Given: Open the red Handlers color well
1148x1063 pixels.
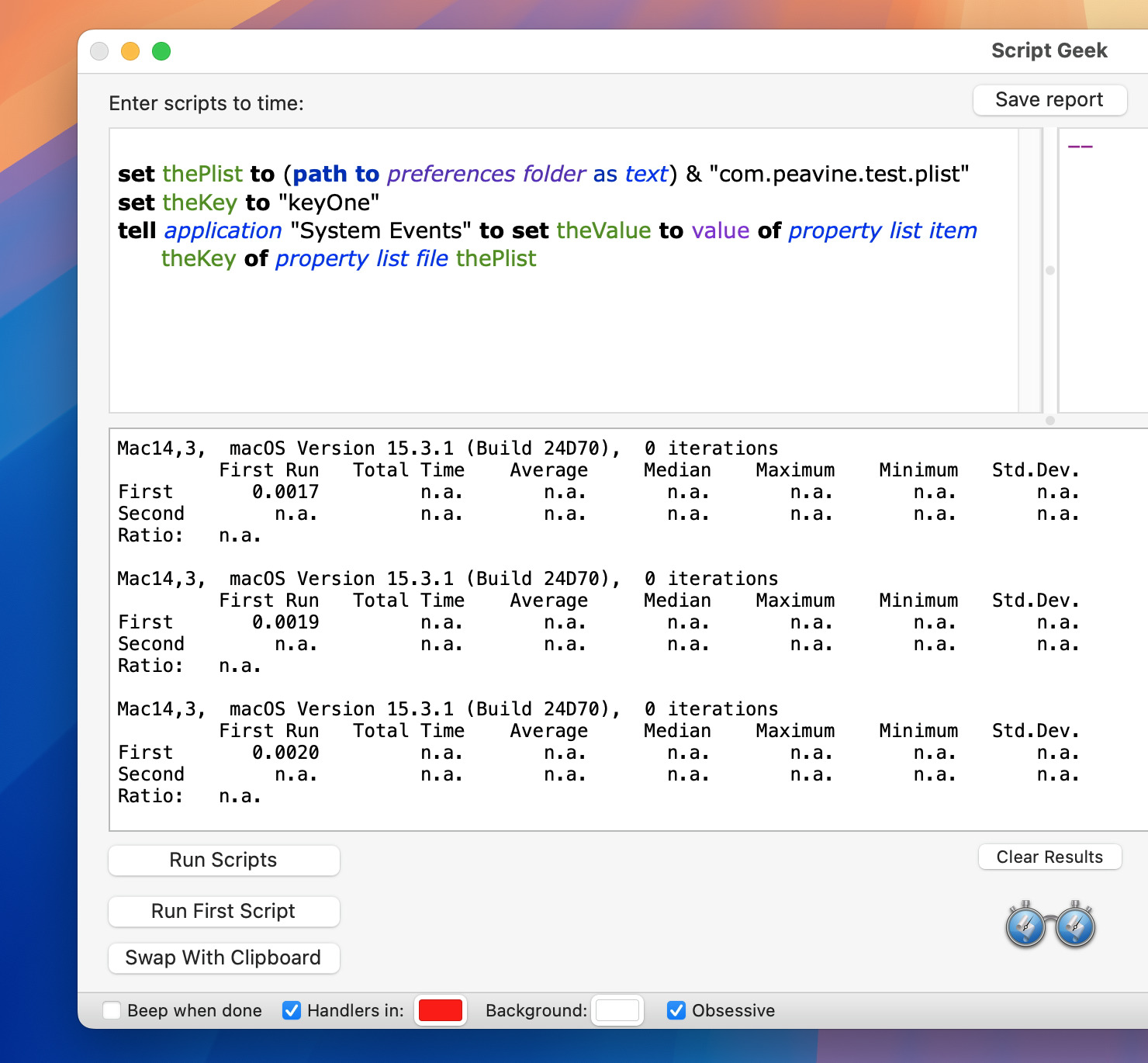Looking at the screenshot, I should pyautogui.click(x=441, y=1010).
